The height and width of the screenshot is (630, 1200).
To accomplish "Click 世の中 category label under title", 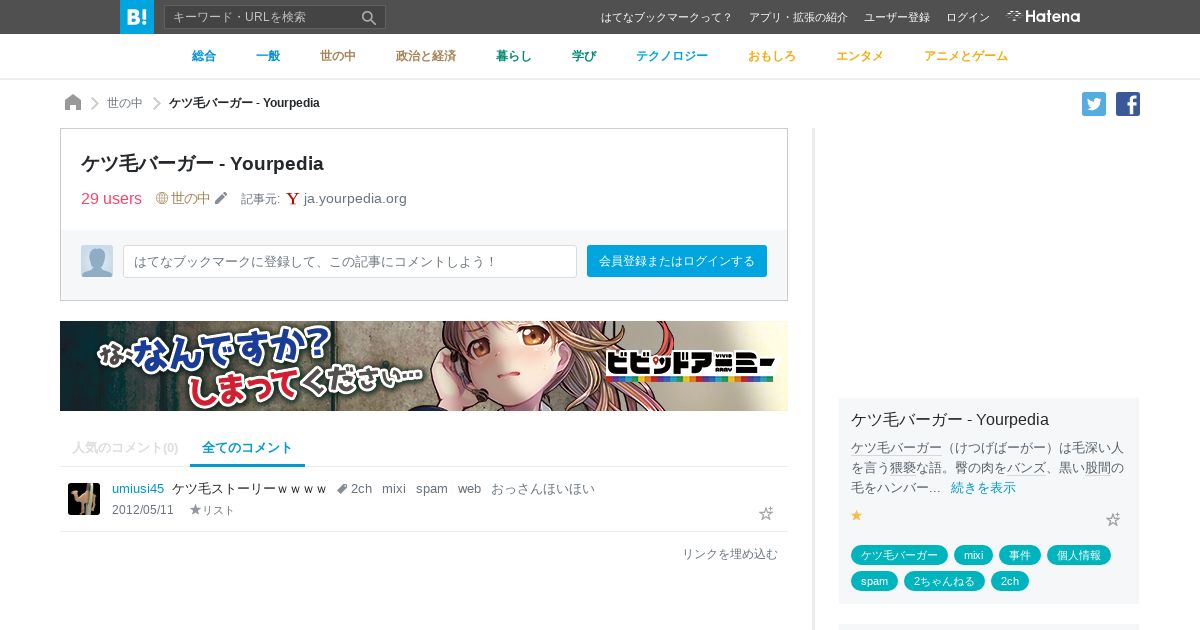I will coord(191,198).
